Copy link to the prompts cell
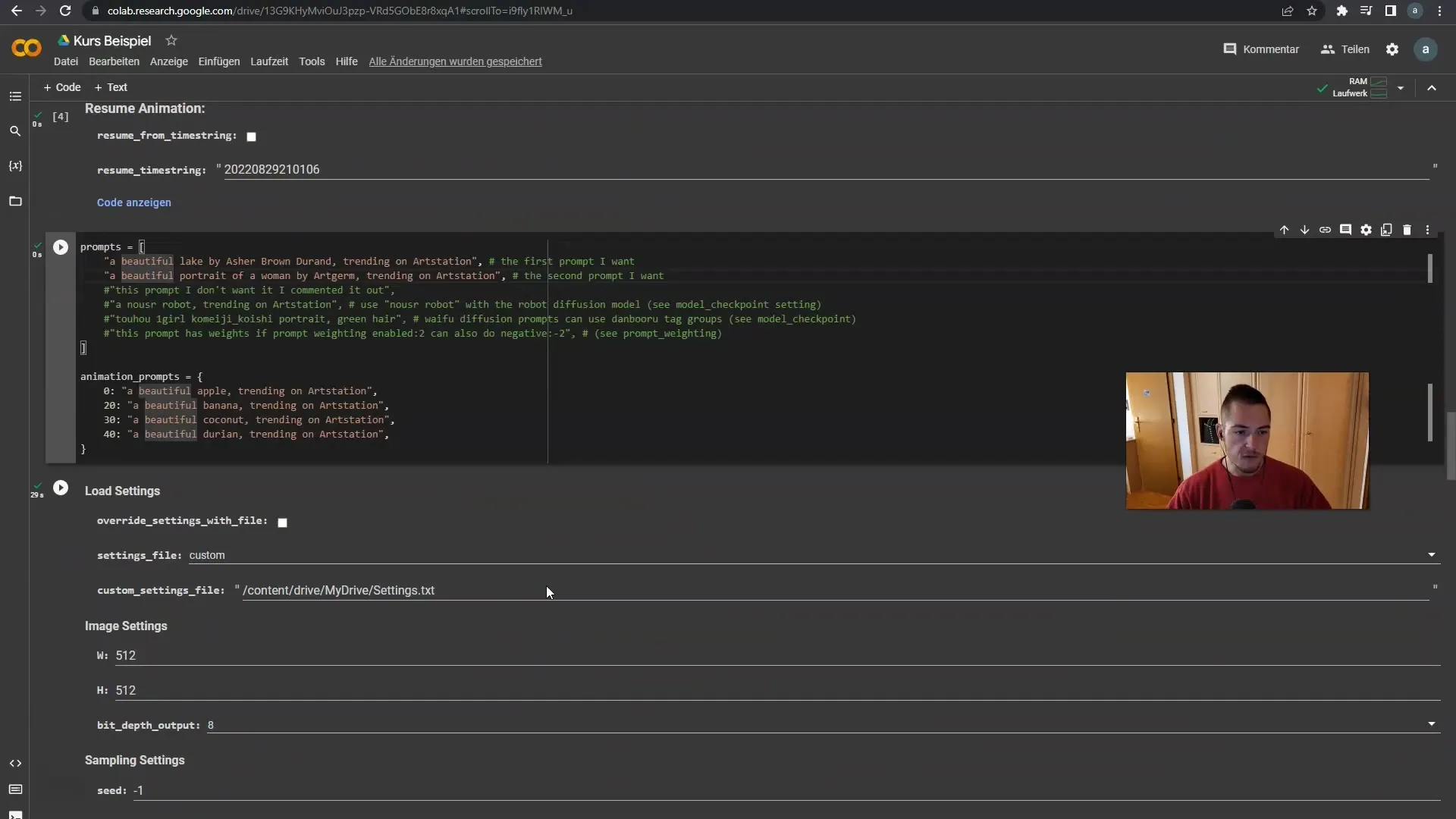 click(x=1325, y=230)
